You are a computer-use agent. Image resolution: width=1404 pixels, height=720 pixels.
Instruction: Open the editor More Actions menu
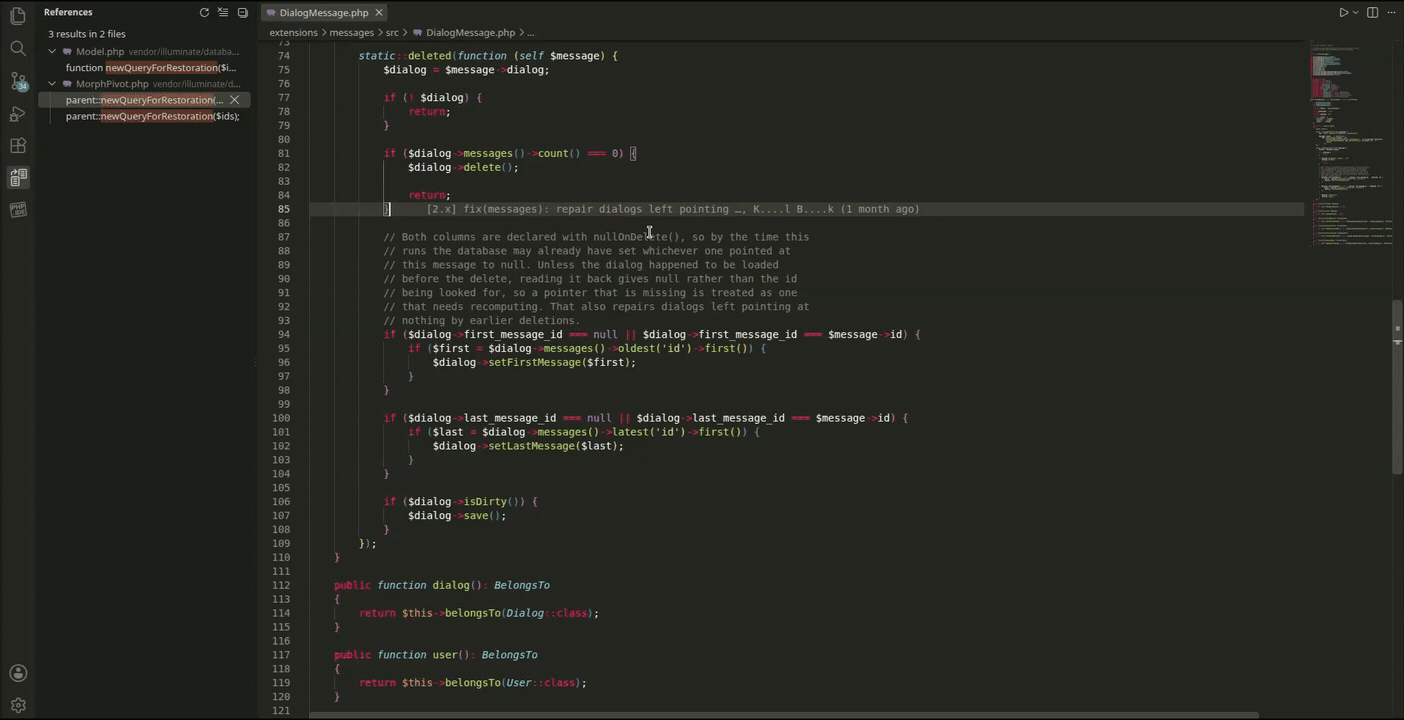(1391, 12)
